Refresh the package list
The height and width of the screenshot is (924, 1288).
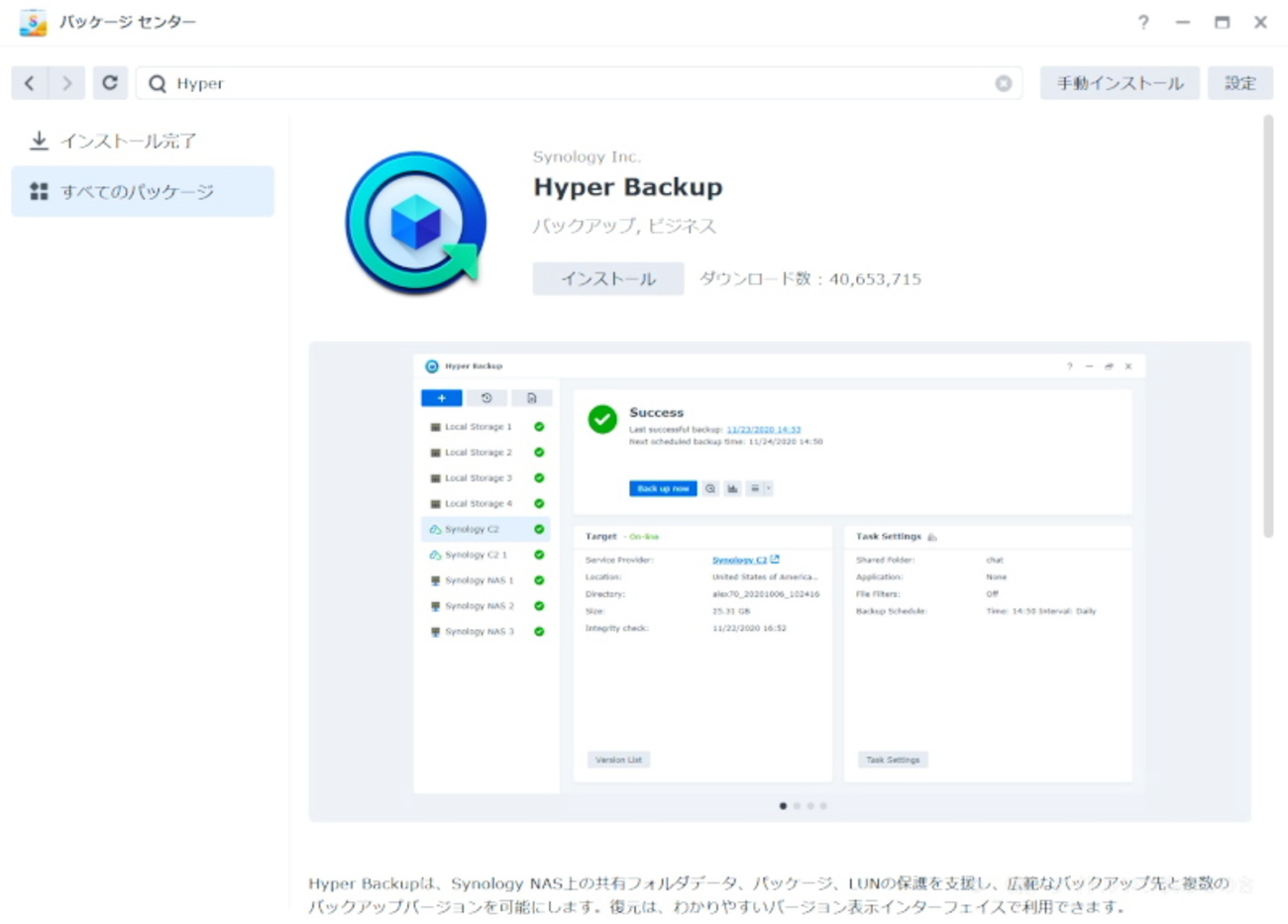pos(110,83)
